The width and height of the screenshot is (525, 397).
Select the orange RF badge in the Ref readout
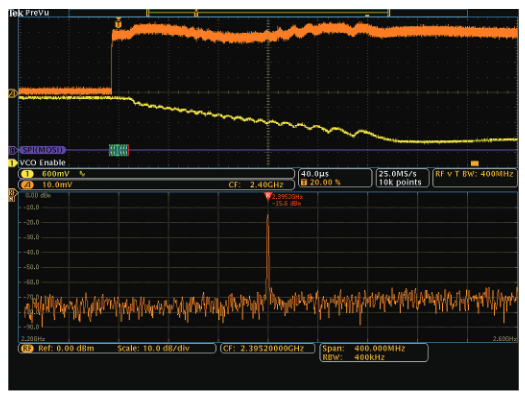coord(27,348)
